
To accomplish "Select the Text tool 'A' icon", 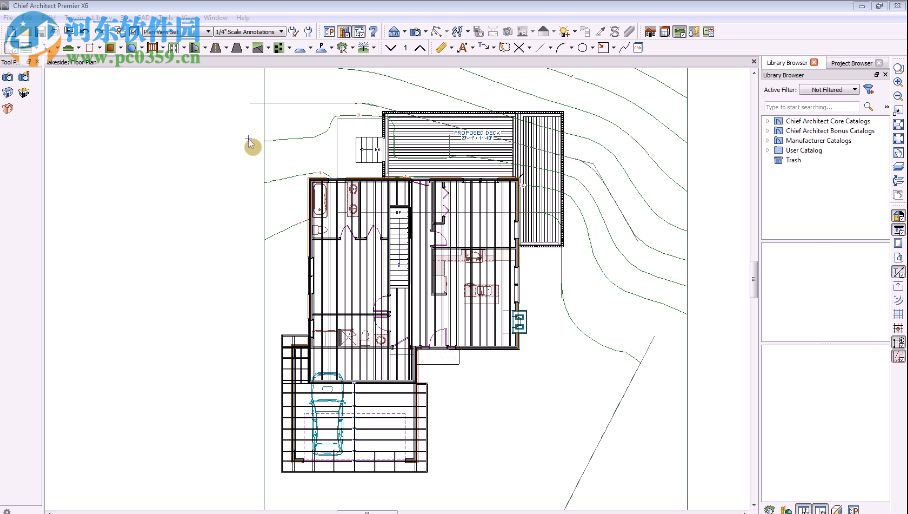I will coord(462,48).
